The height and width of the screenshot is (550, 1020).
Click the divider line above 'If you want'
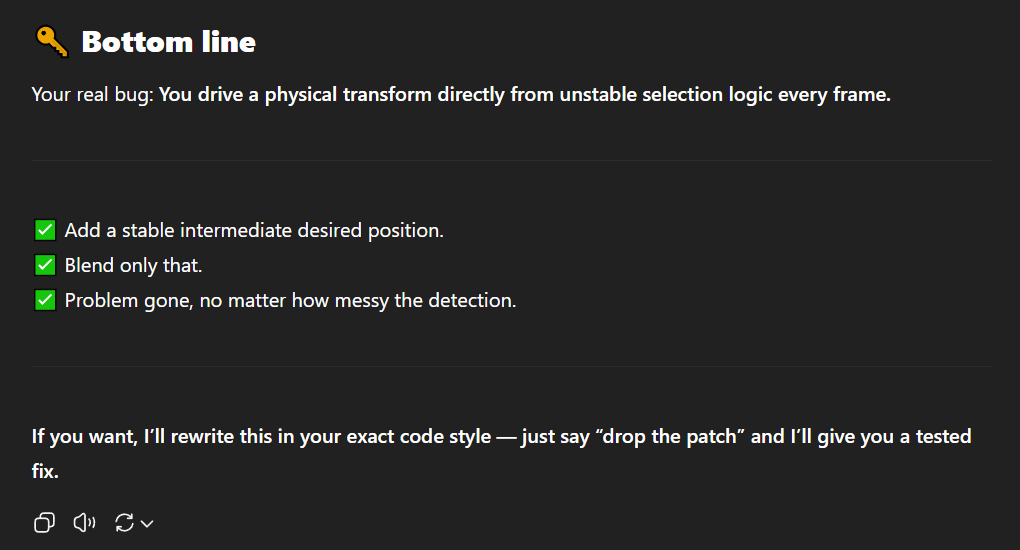511,366
